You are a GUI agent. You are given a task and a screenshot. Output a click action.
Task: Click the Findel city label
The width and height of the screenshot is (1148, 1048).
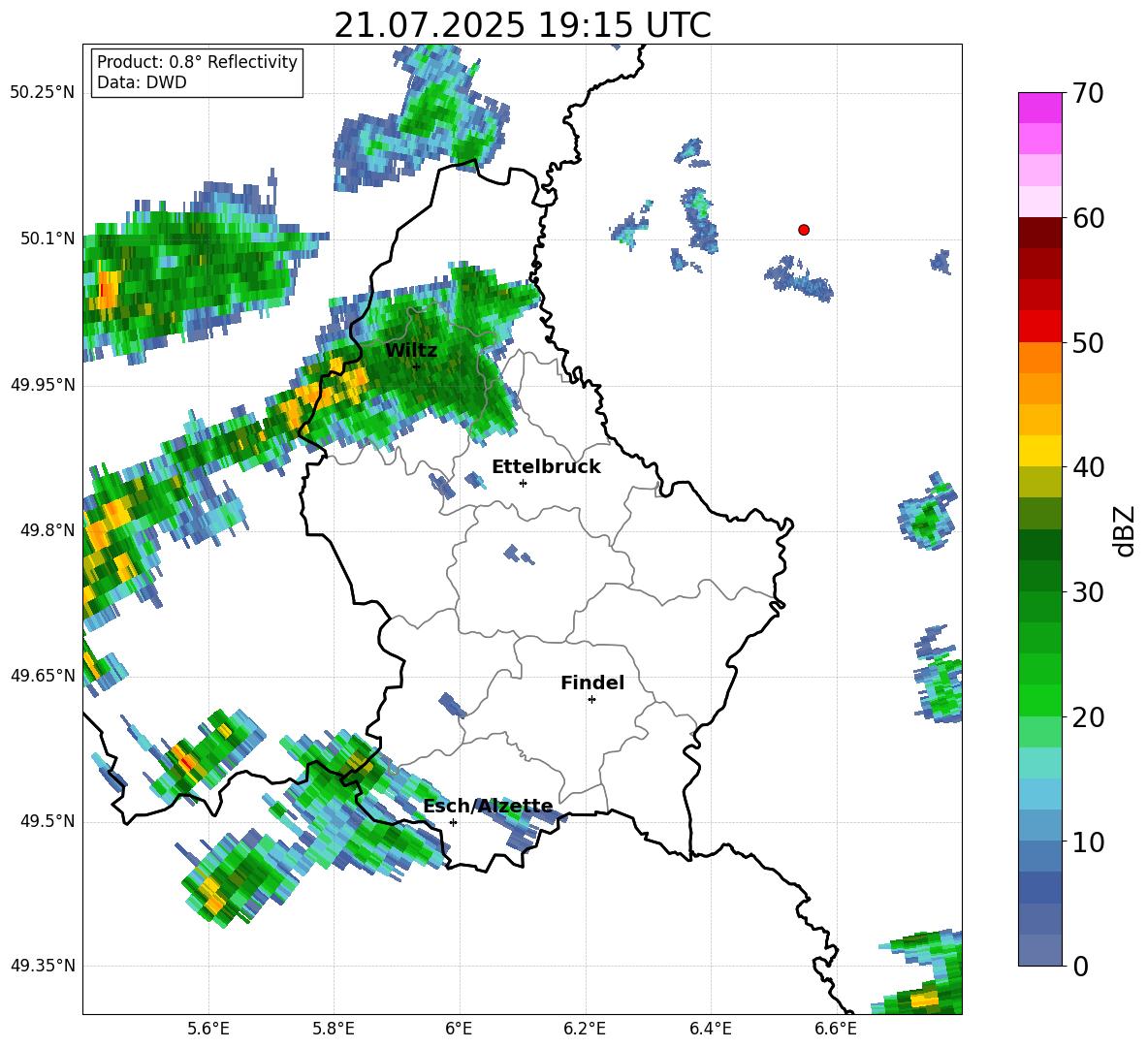(592, 683)
